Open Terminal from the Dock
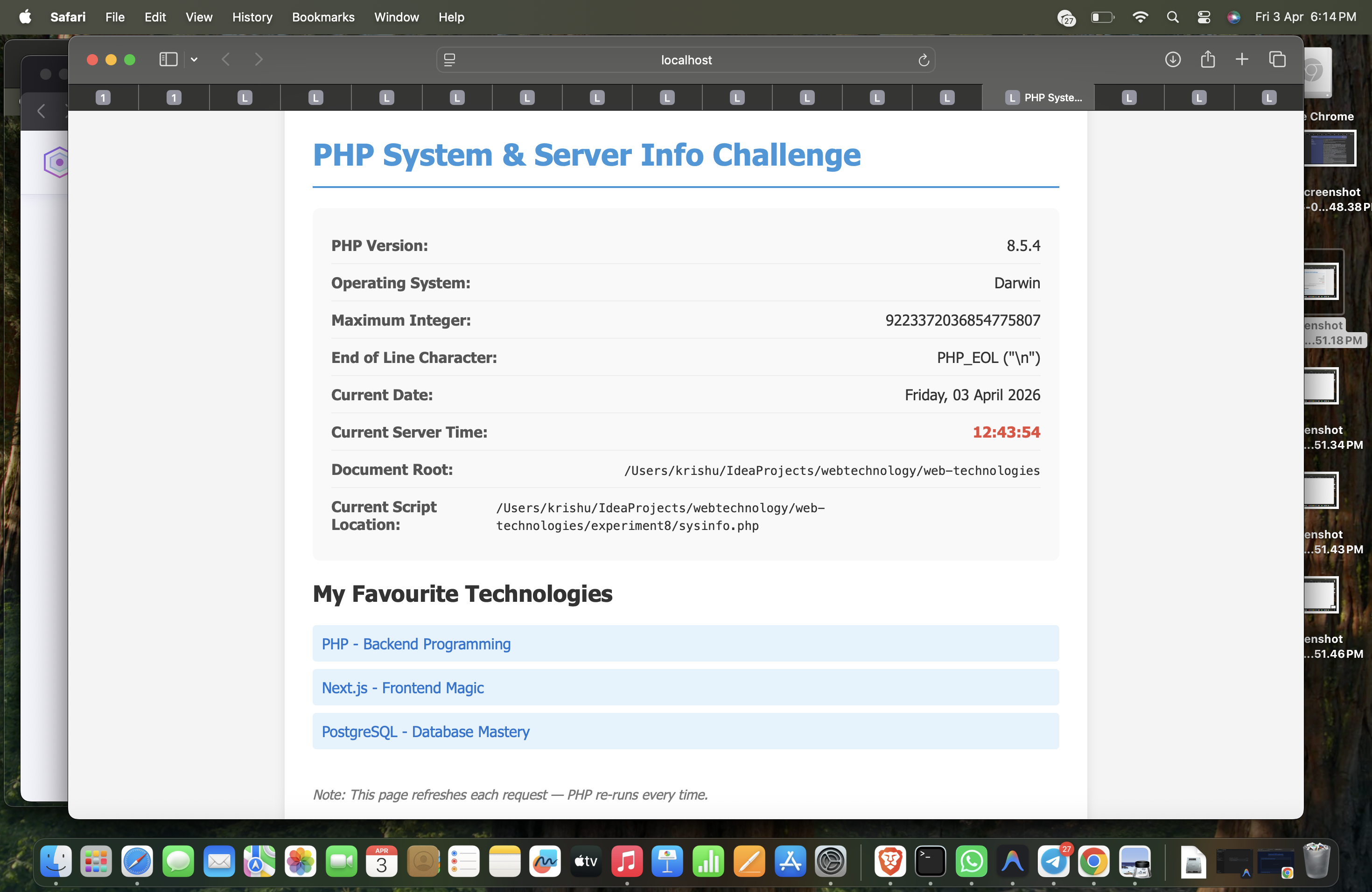Screen dimensions: 1372x892 931,862
